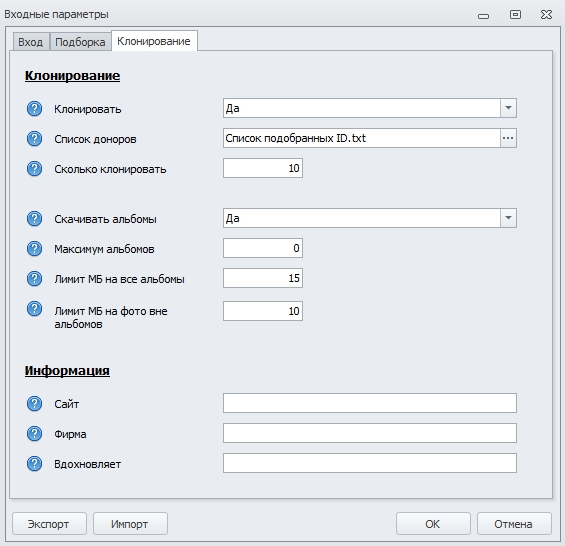Browse for the Список доноров file via ellipsis button
The image size is (565, 546).
click(x=508, y=138)
